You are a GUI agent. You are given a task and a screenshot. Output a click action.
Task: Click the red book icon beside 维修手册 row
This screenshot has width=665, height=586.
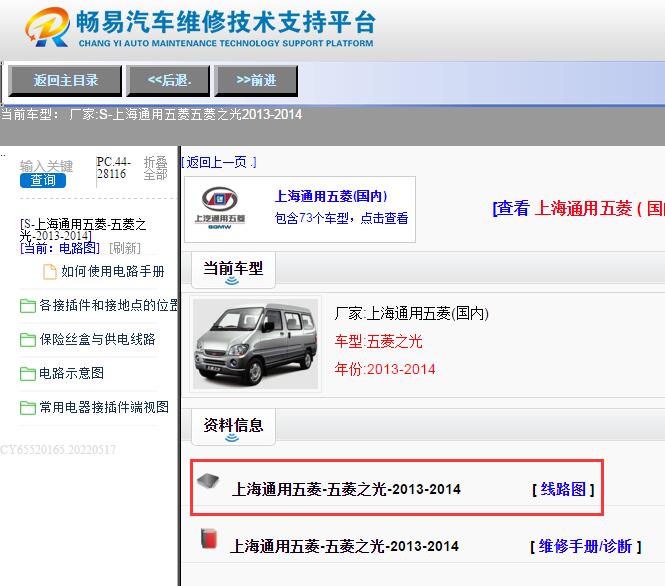pyautogui.click(x=209, y=538)
